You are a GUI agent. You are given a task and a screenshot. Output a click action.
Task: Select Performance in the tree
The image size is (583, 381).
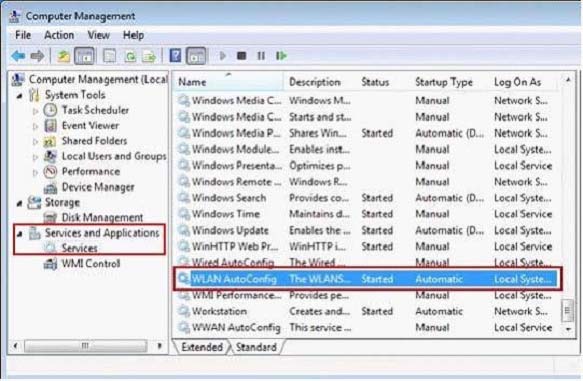pos(91,171)
